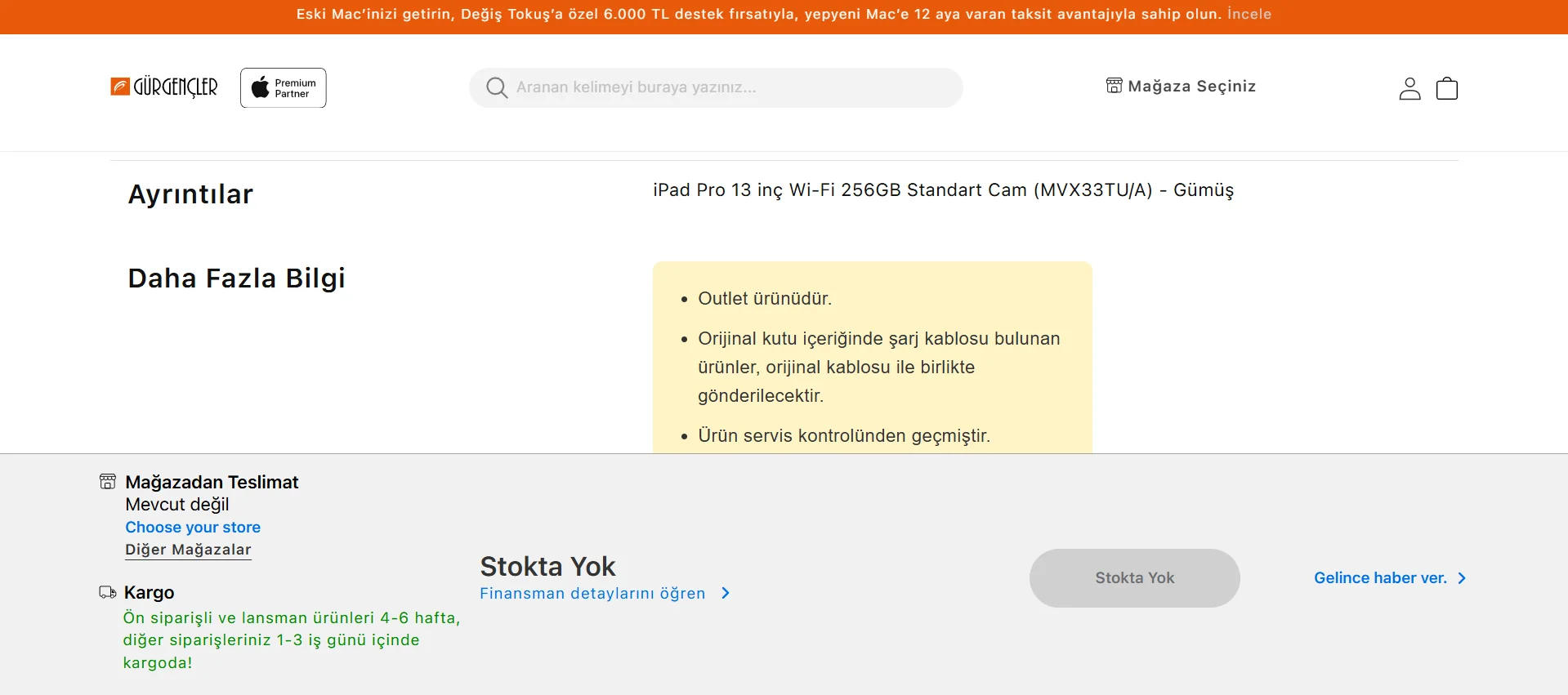
Task: Click the search magnifier icon
Action: [497, 87]
